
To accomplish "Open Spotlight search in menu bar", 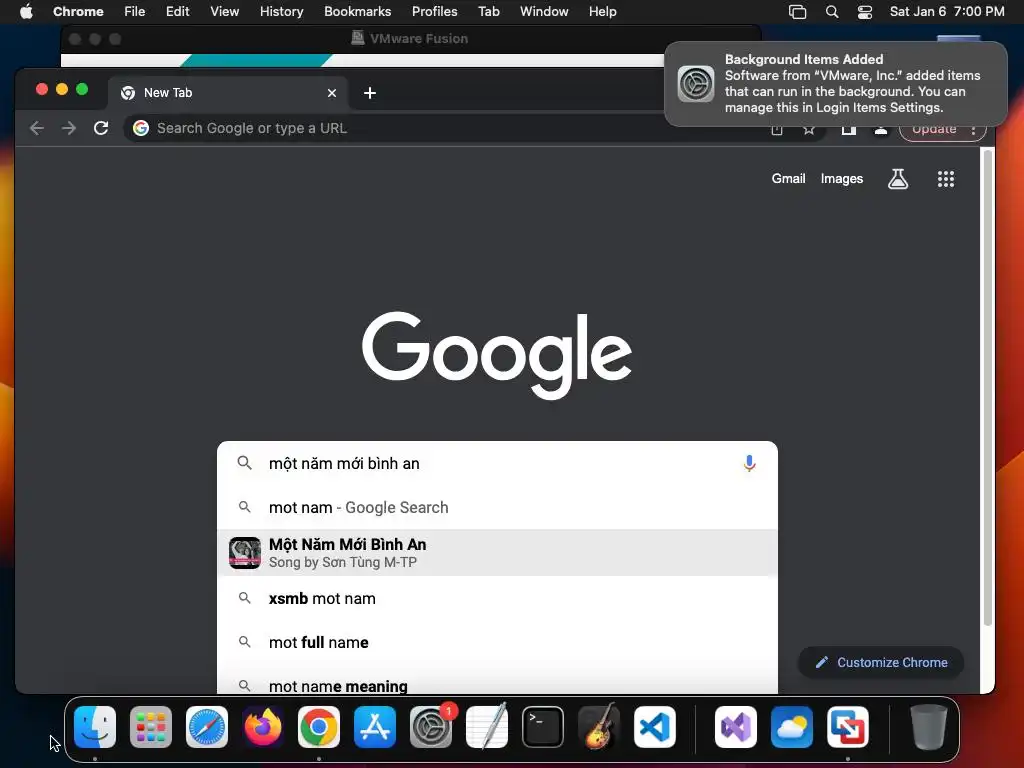I will pos(831,12).
